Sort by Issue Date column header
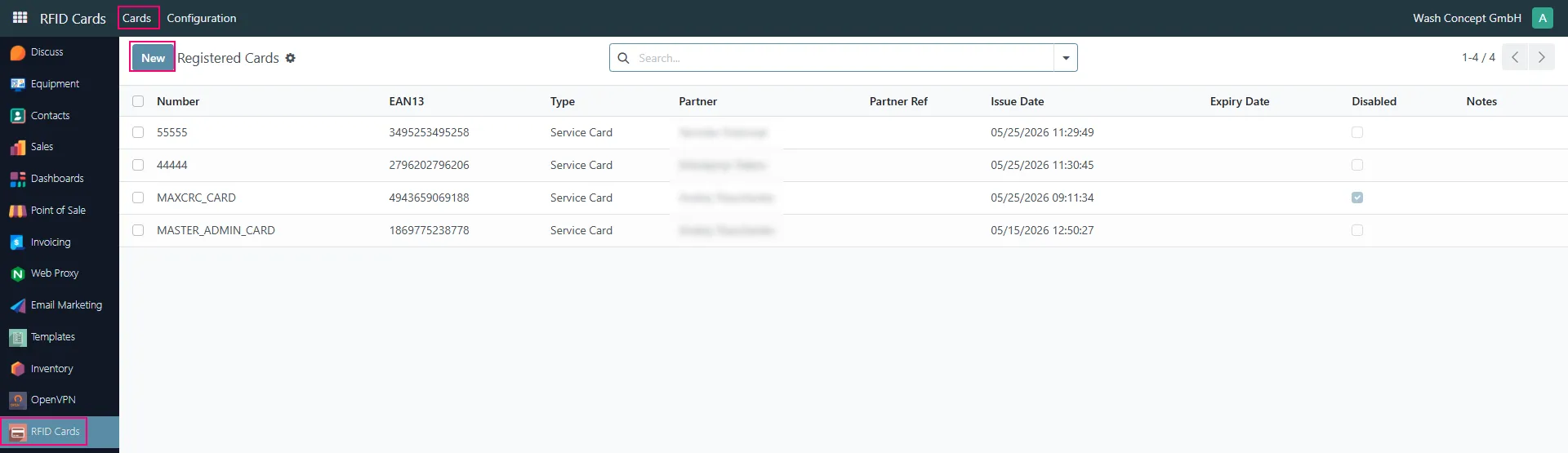 (1018, 101)
